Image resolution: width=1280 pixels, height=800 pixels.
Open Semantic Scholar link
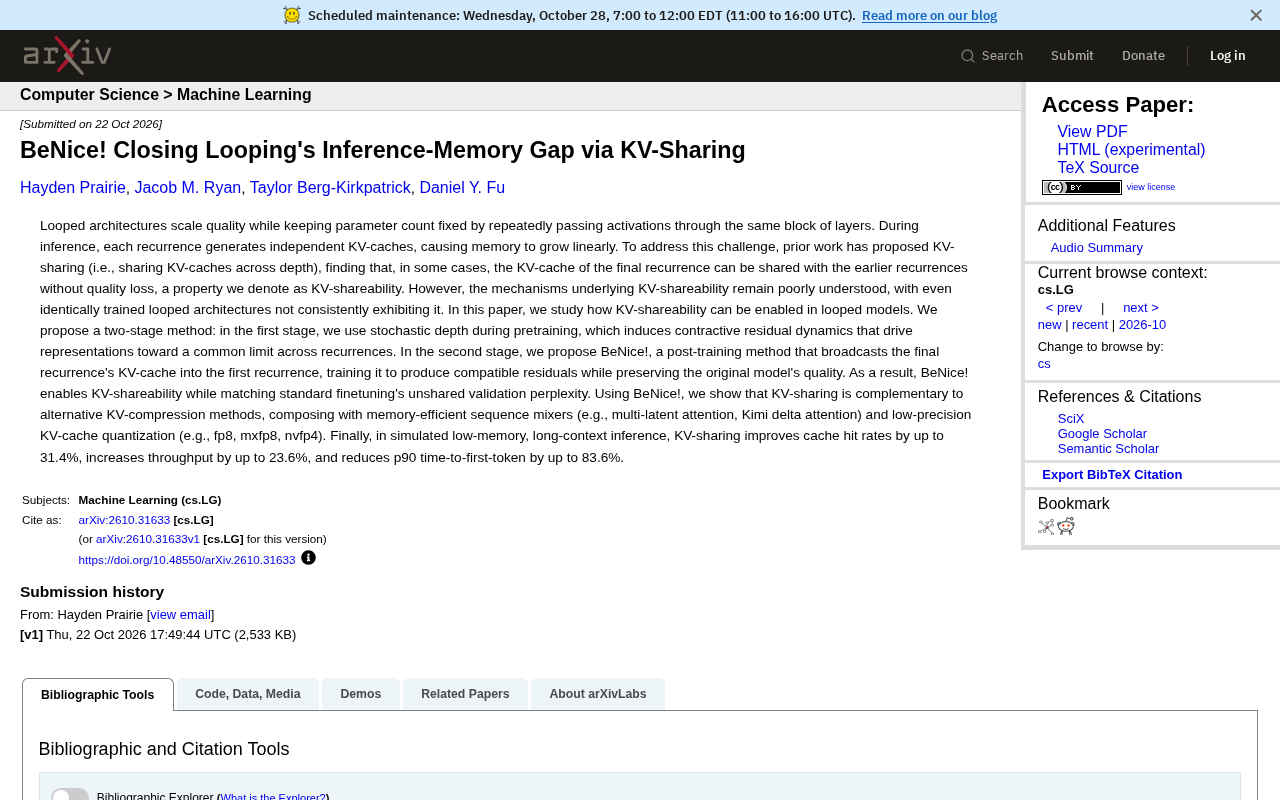1108,449
